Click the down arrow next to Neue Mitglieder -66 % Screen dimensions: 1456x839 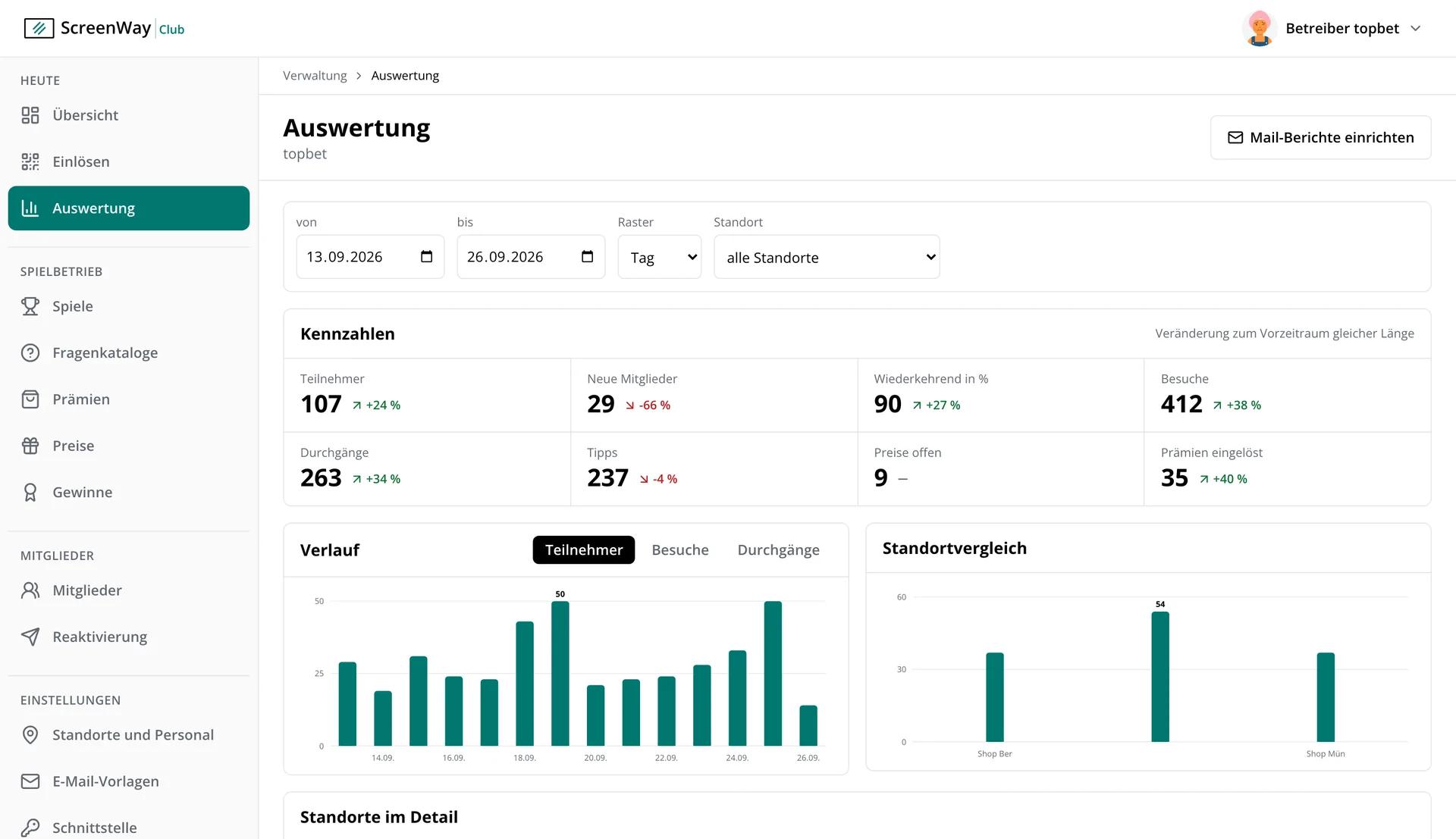point(630,405)
